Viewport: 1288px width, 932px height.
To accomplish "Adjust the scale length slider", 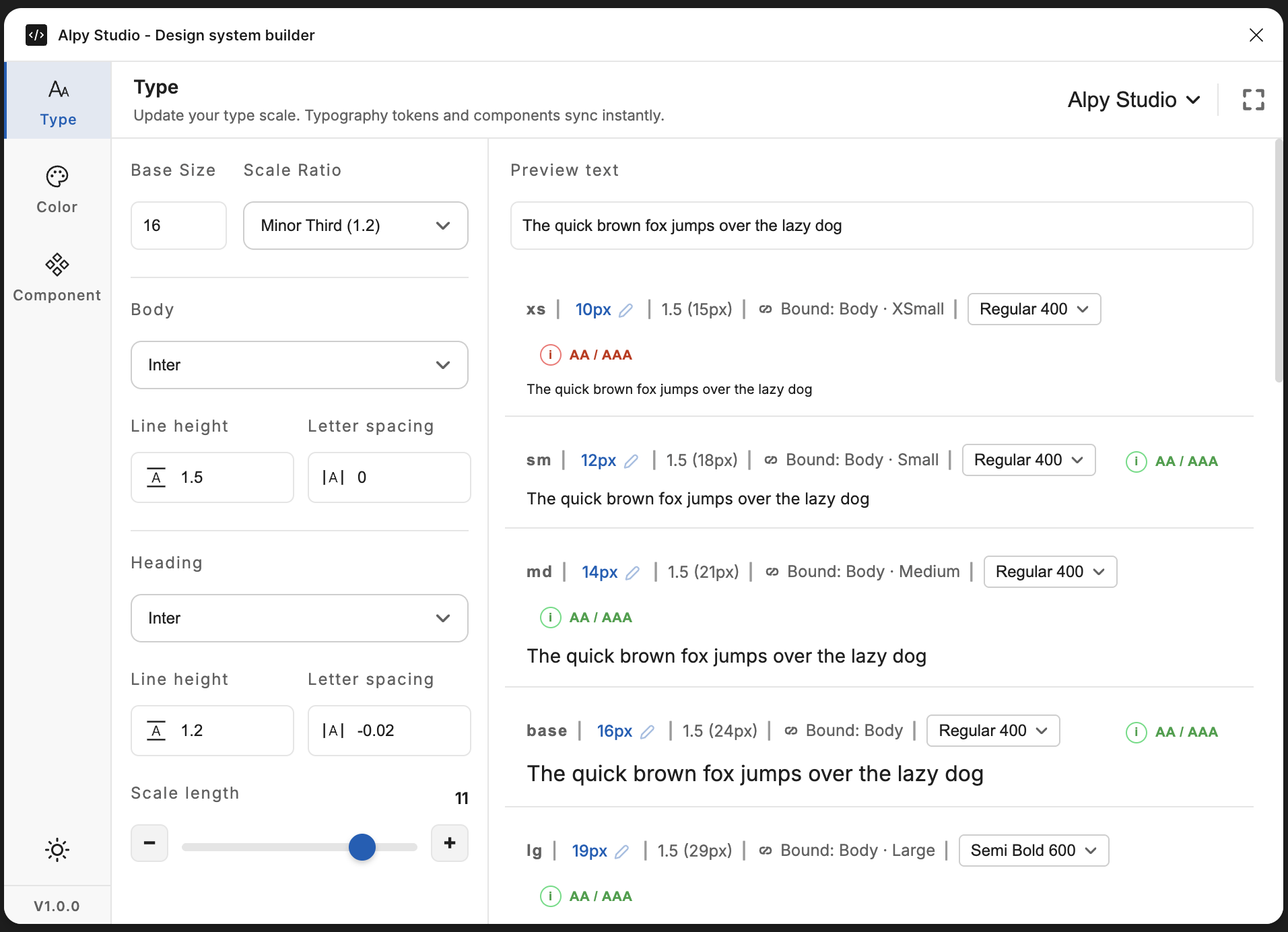I will 362,847.
